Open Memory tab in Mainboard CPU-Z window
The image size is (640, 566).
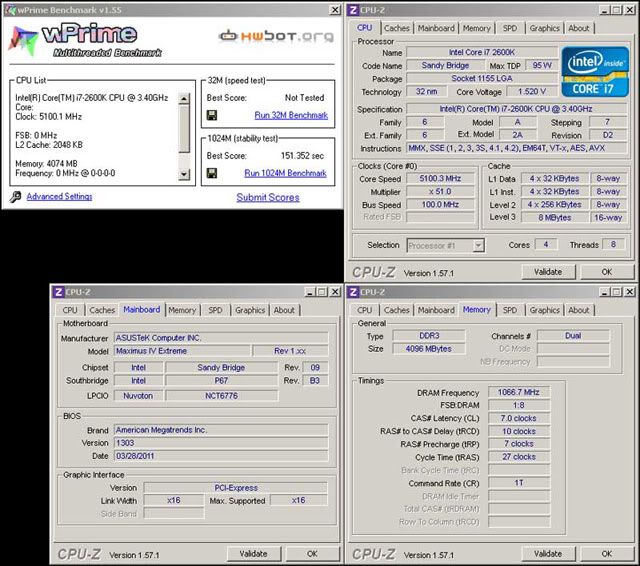tap(182, 310)
